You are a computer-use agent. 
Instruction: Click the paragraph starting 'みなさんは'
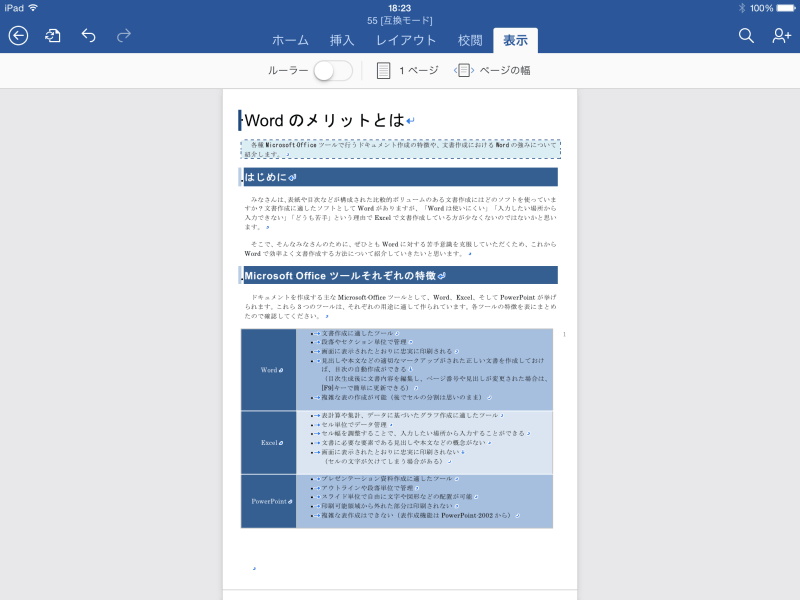[400, 213]
